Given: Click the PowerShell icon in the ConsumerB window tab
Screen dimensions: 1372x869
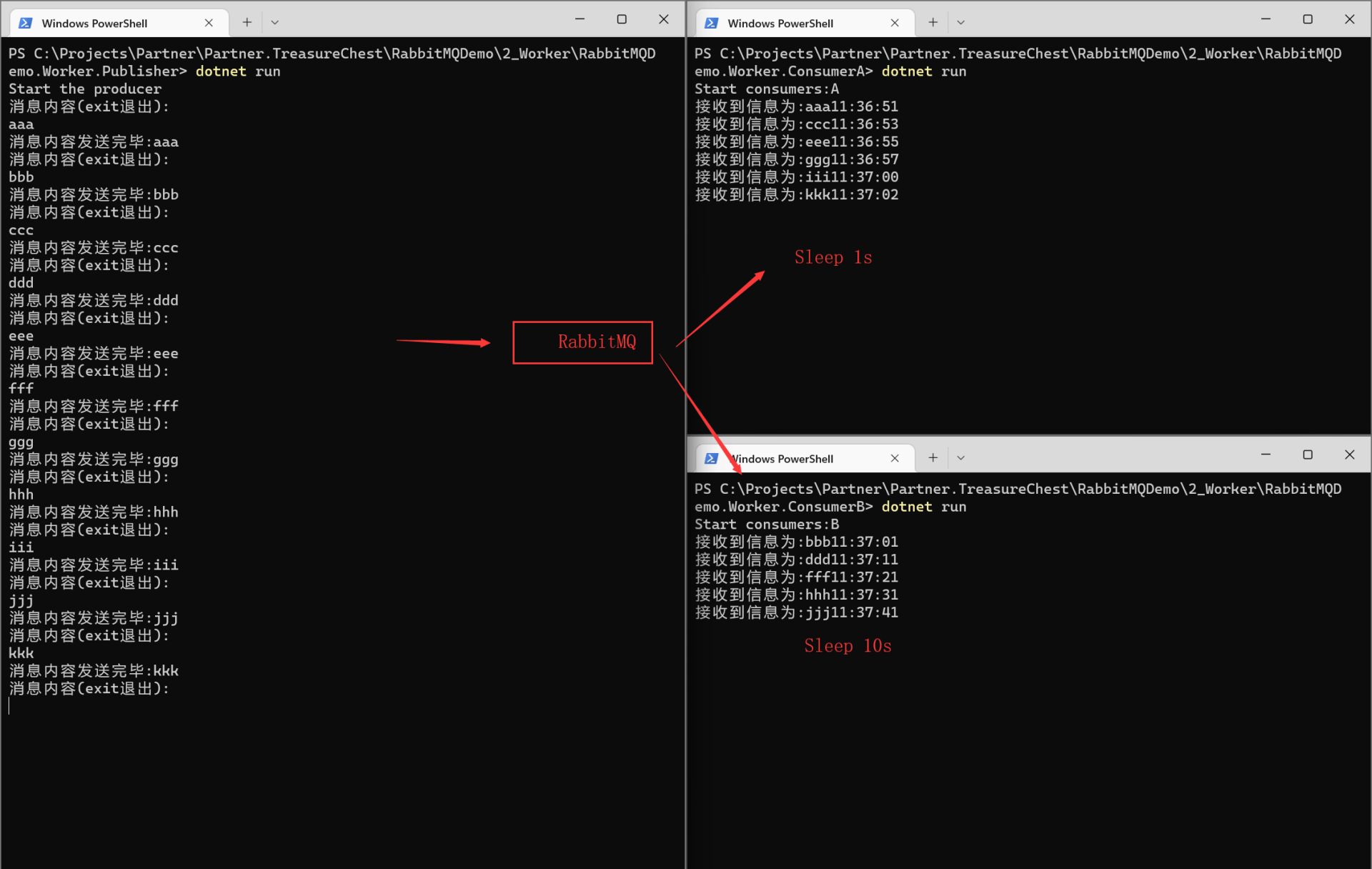Looking at the screenshot, I should (x=712, y=458).
